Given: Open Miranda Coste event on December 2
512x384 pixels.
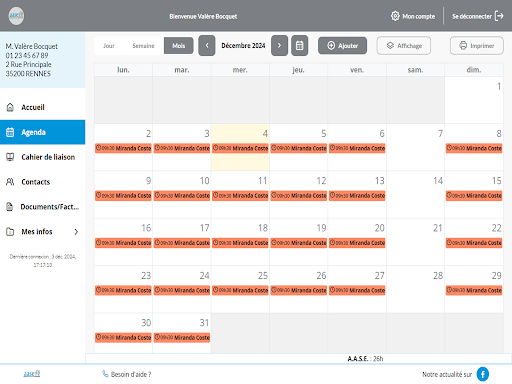Looking at the screenshot, I should click(x=123, y=148).
